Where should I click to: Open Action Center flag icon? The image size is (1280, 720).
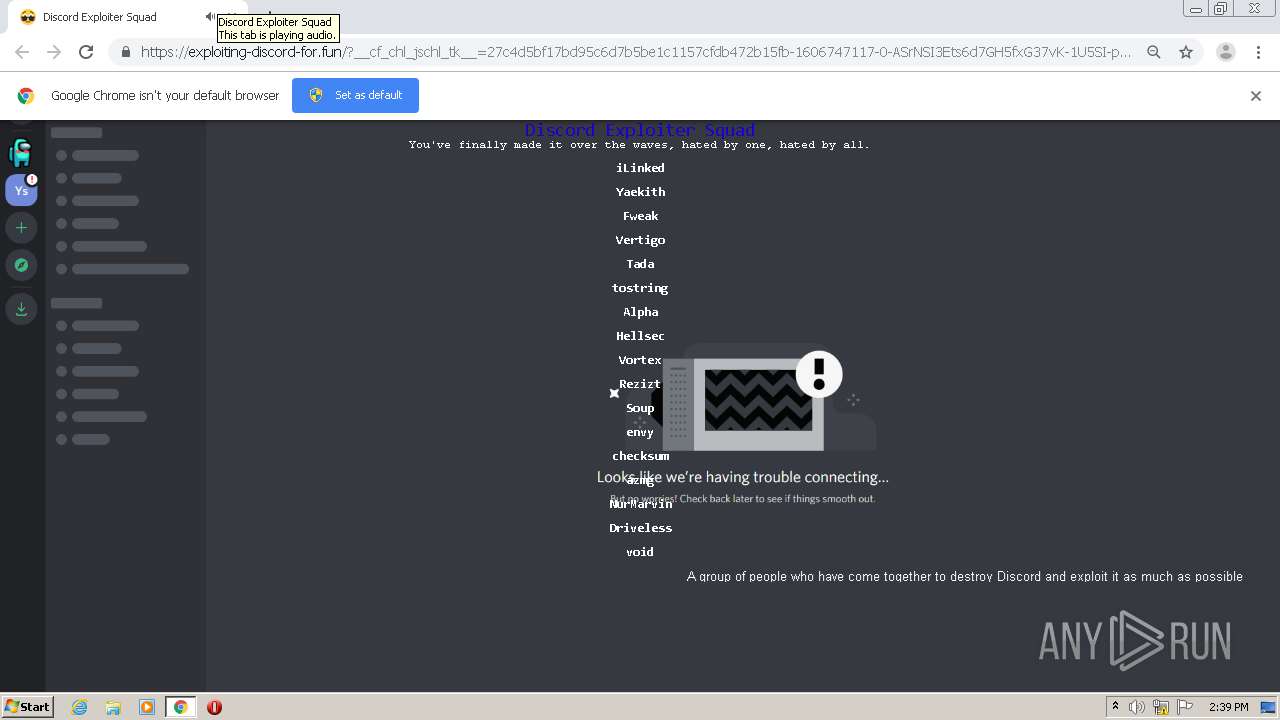1184,707
